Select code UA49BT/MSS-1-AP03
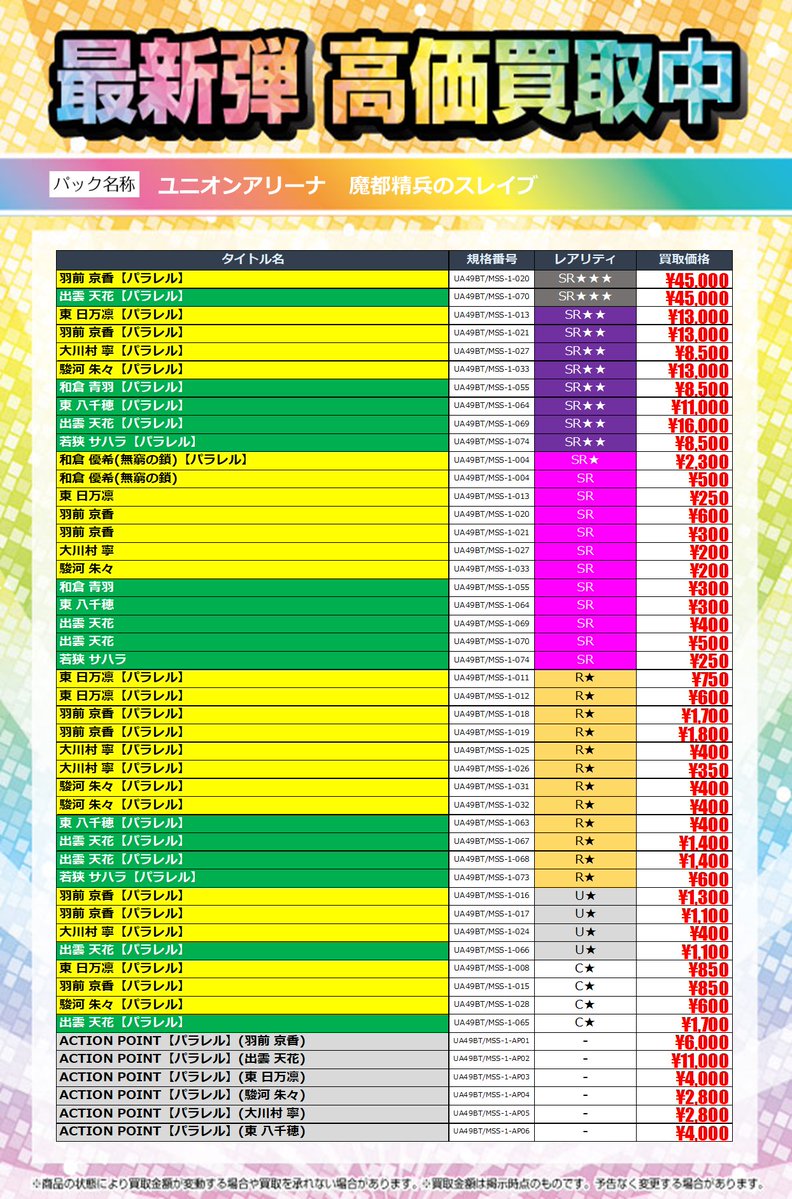Image resolution: width=792 pixels, height=1199 pixels. tap(492, 1077)
